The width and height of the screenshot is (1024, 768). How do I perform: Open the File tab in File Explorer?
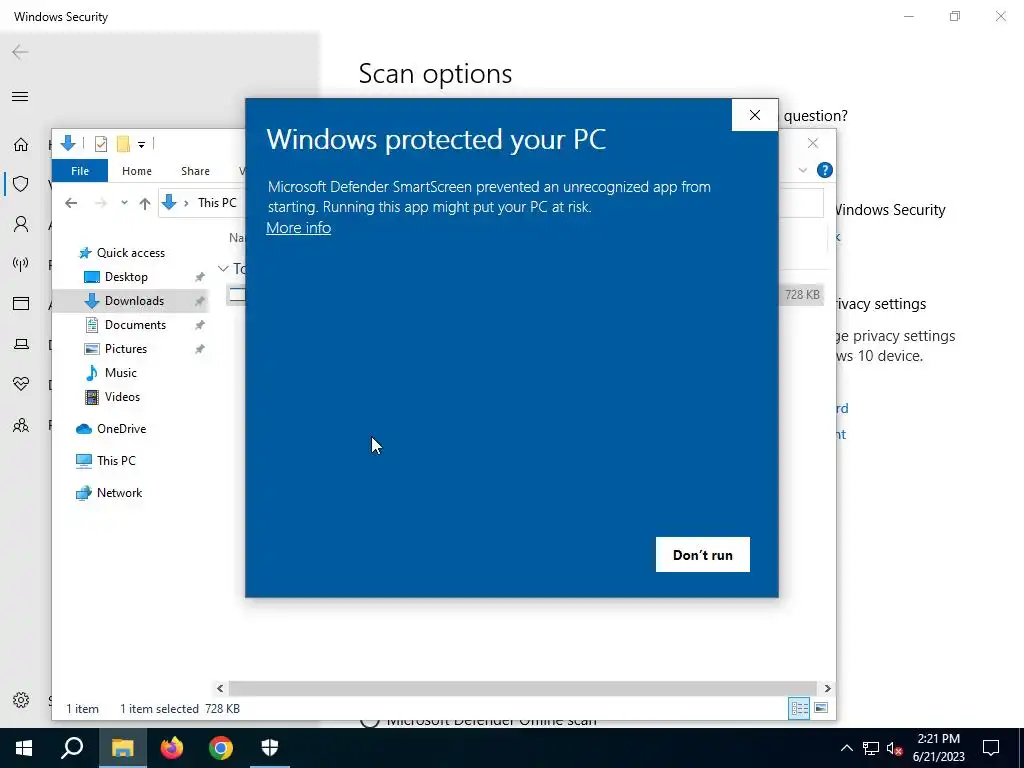pyautogui.click(x=80, y=170)
